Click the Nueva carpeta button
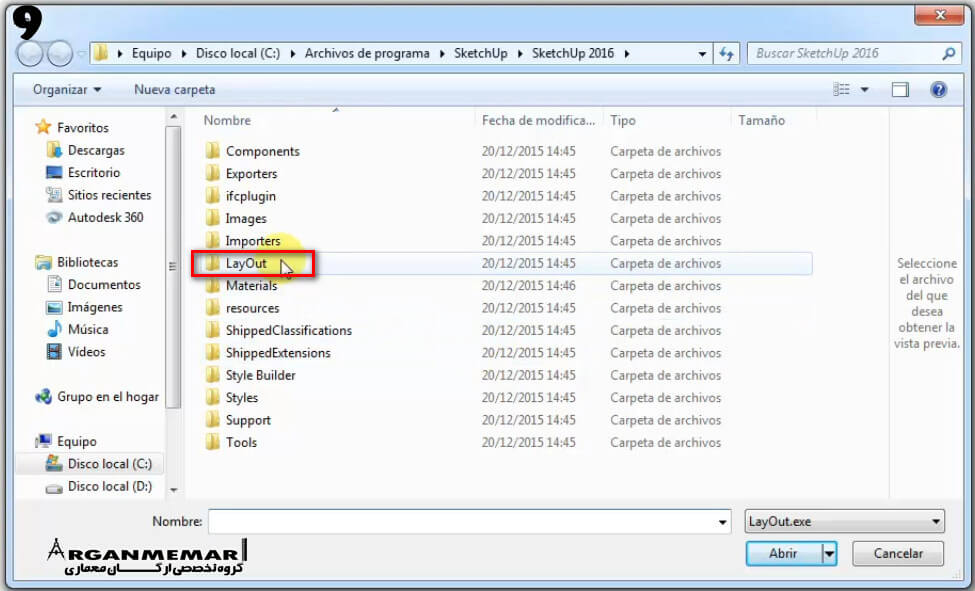The width and height of the screenshot is (975, 591). pyautogui.click(x=175, y=90)
